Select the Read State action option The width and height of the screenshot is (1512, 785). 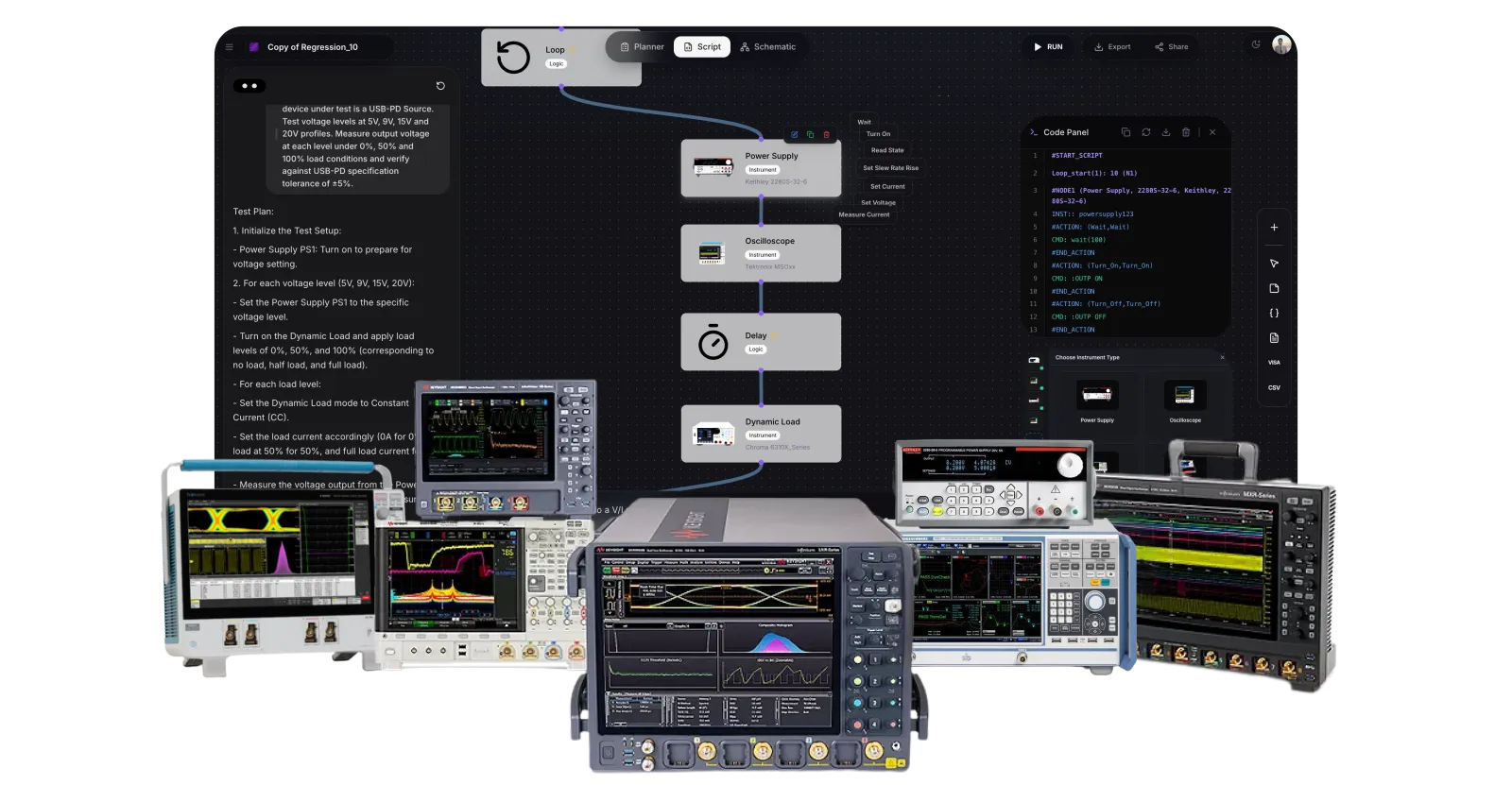pyautogui.click(x=887, y=150)
